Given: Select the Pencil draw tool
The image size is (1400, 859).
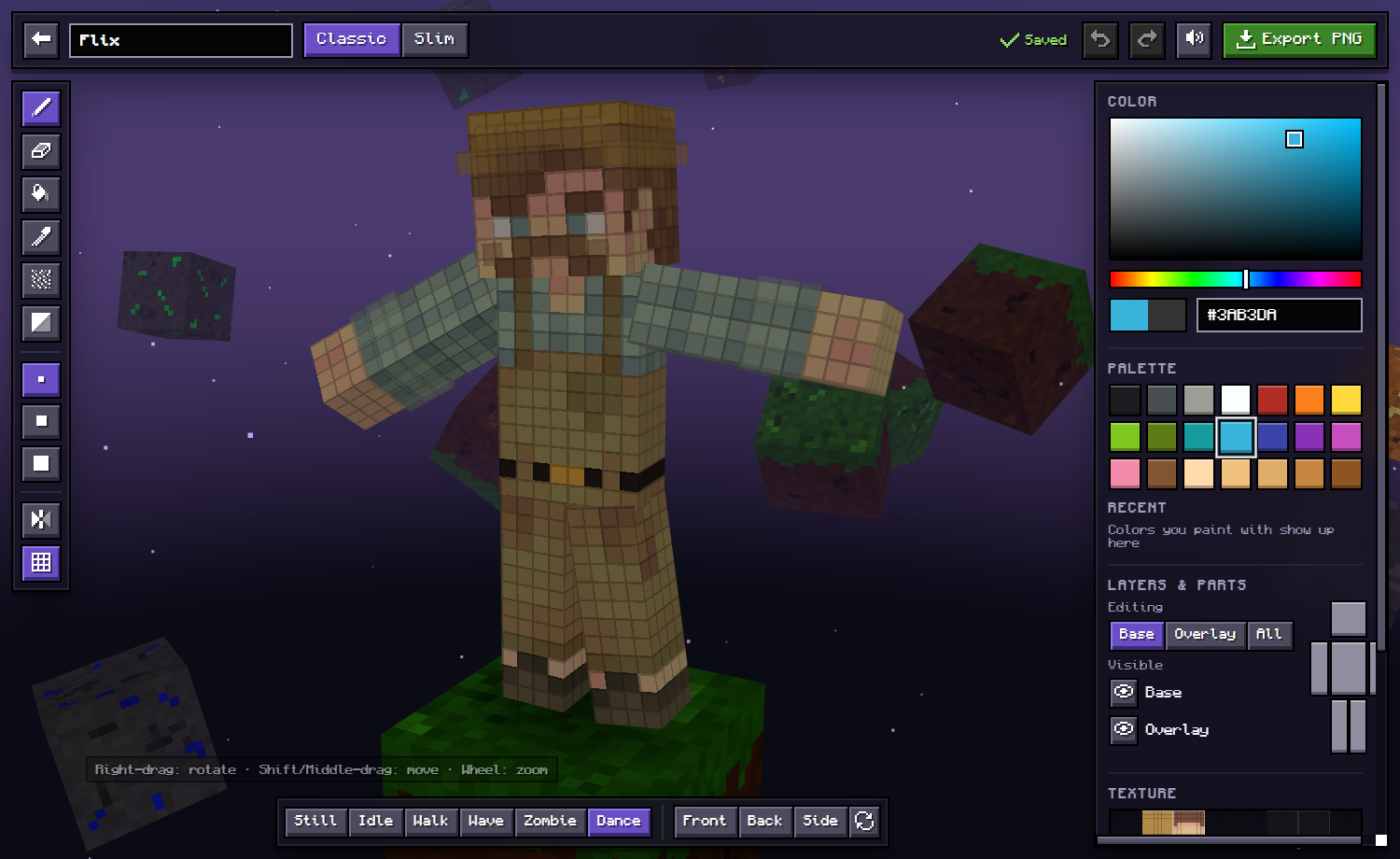Looking at the screenshot, I should coord(41,108).
